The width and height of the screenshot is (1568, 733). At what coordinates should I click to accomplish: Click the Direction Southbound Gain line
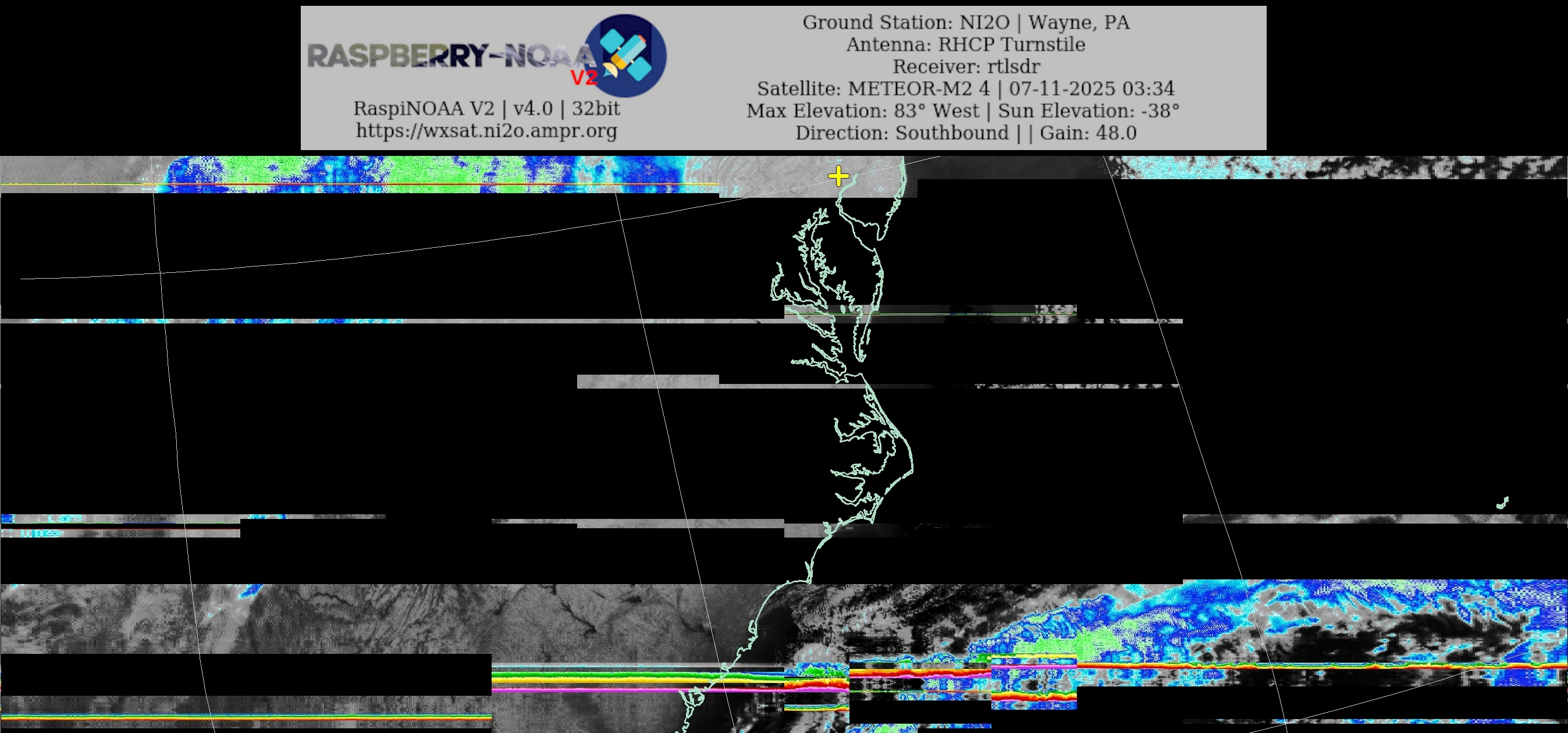[x=965, y=133]
